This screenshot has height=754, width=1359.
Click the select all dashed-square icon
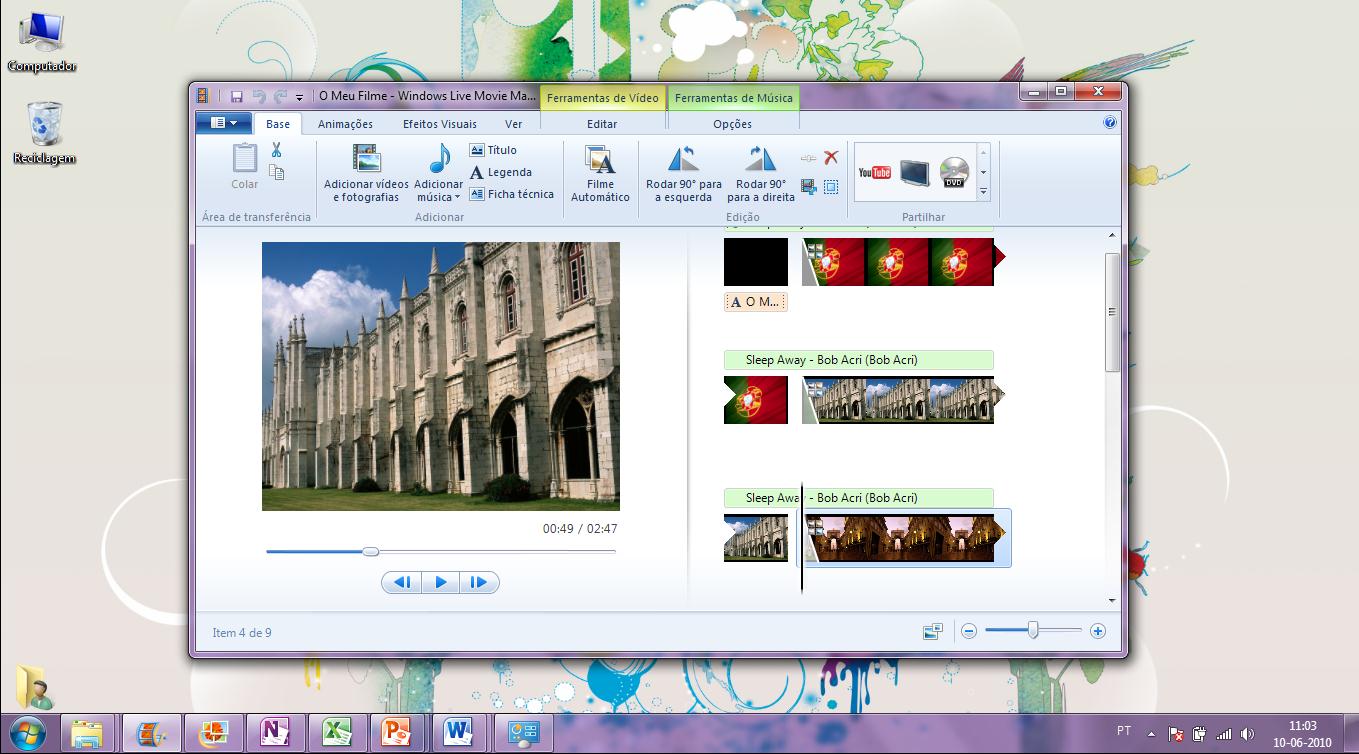[831, 187]
